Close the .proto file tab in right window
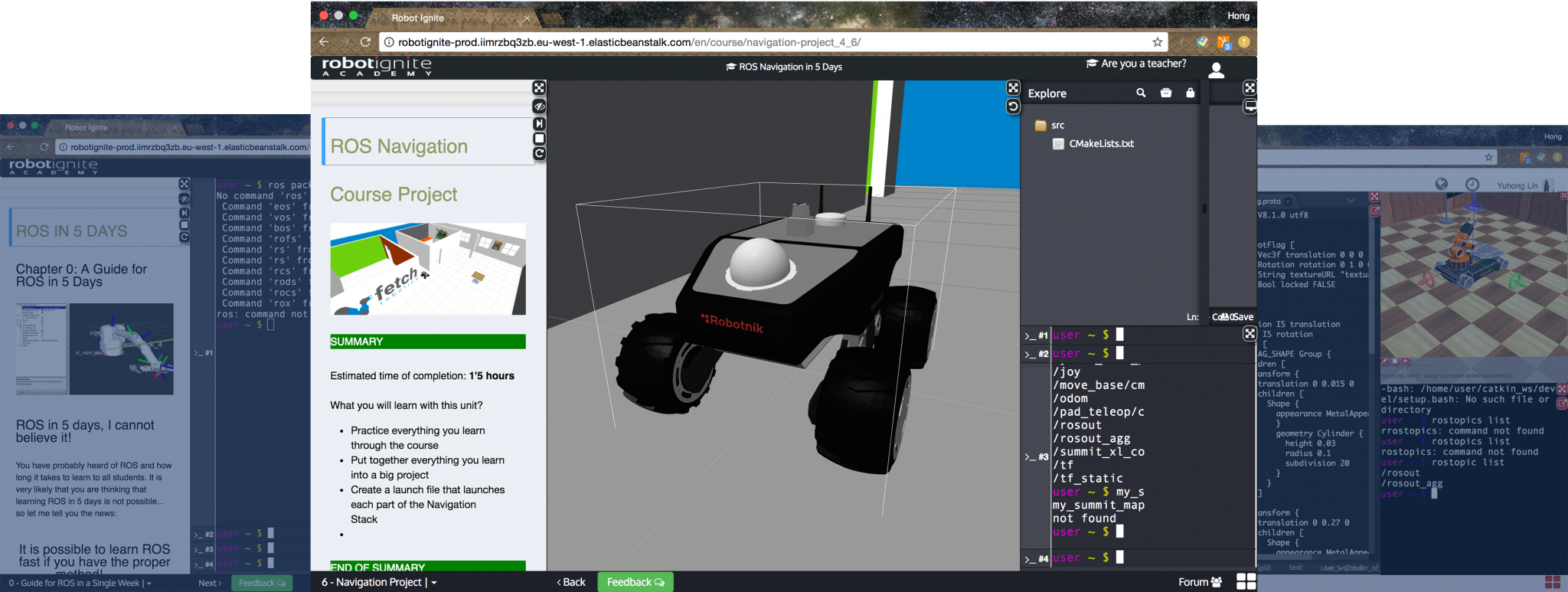Image resolution: width=1568 pixels, height=592 pixels. point(1288,201)
